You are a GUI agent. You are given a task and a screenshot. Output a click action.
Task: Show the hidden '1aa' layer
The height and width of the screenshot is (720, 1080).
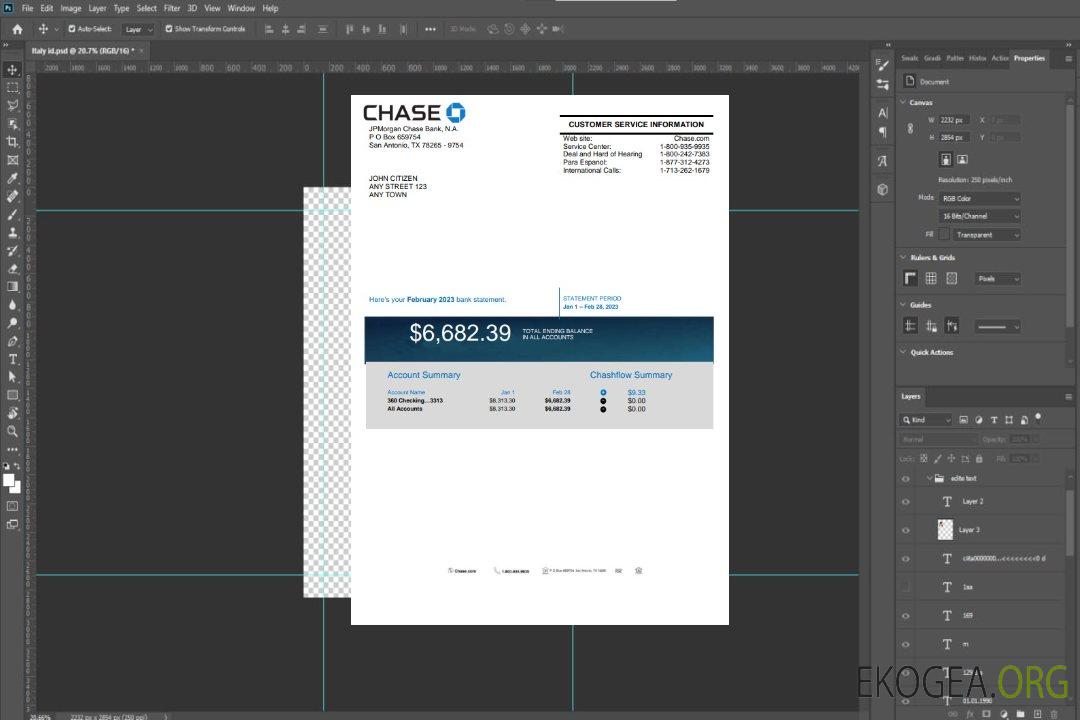pos(906,587)
